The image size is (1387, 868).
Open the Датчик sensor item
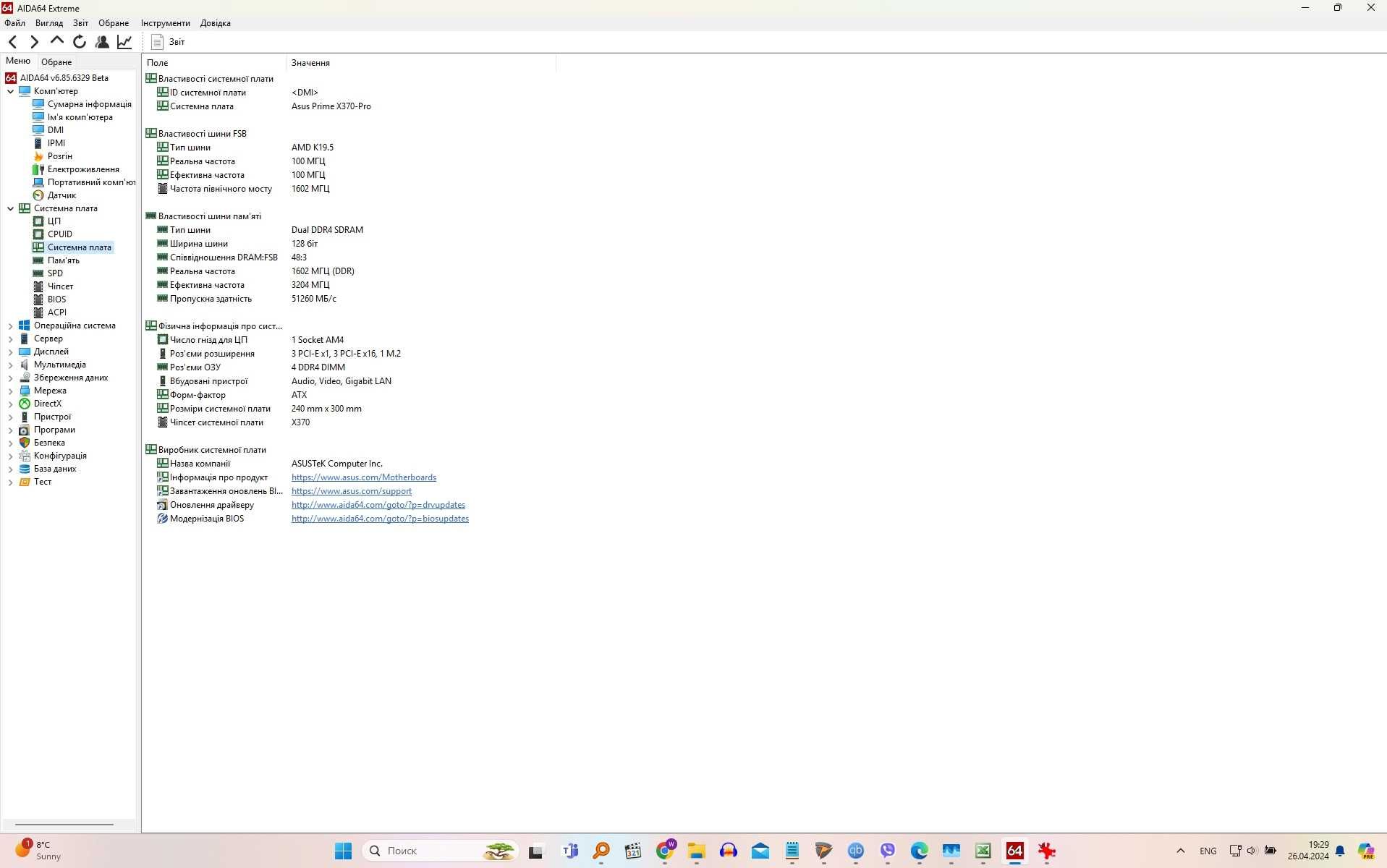coord(61,195)
